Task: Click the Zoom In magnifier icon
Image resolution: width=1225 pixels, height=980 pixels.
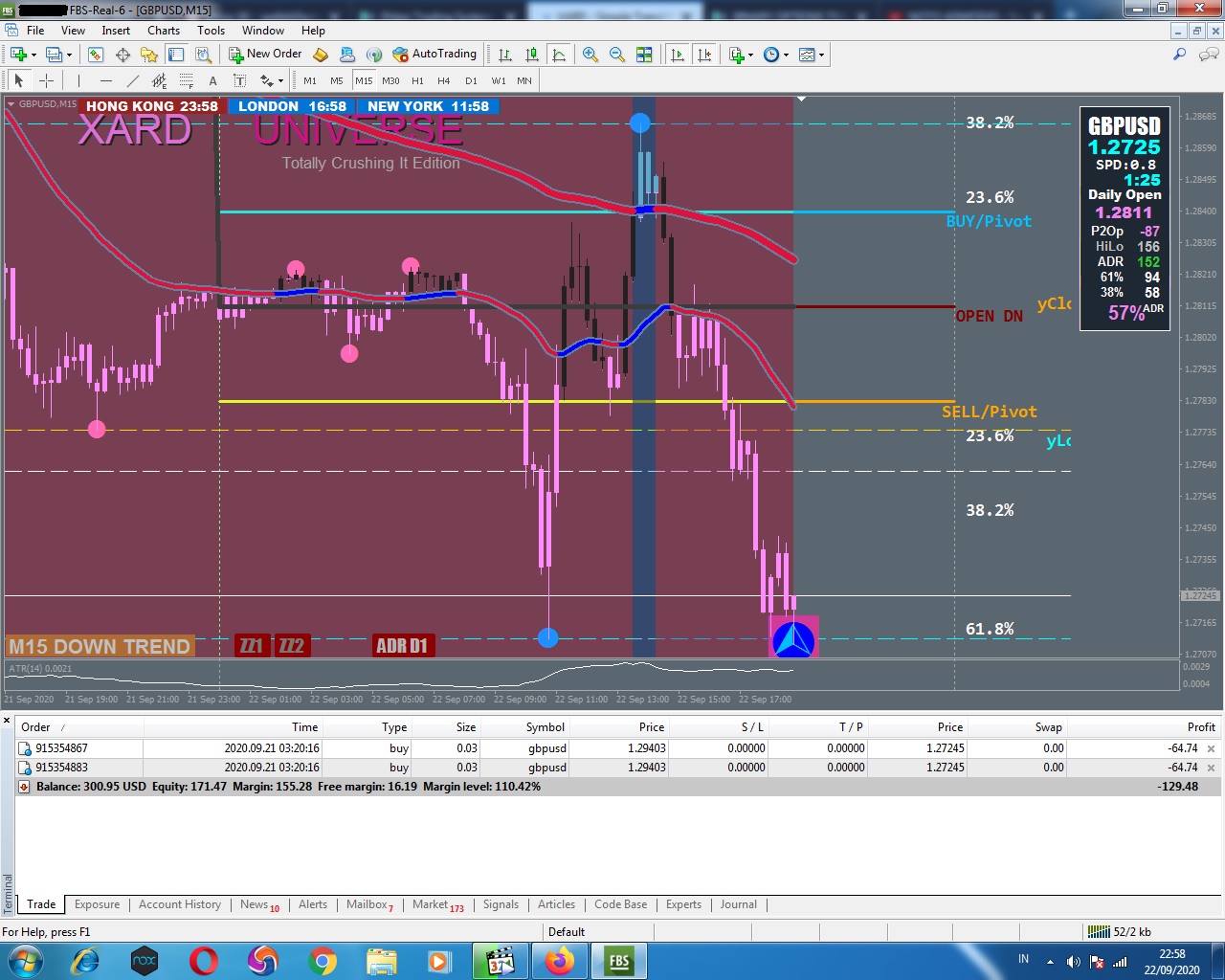Action: coord(590,55)
